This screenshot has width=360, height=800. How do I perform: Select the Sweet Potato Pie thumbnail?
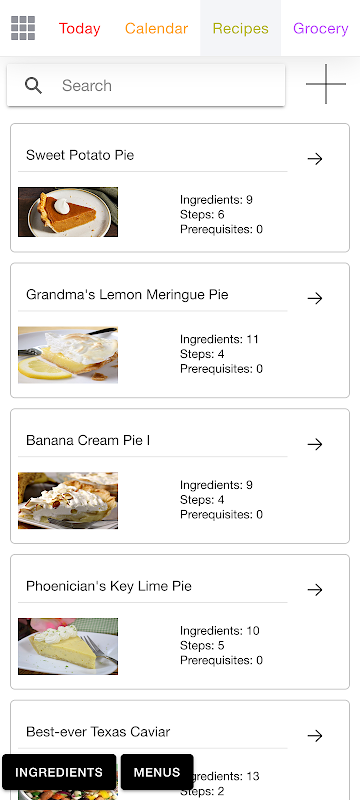(x=68, y=212)
